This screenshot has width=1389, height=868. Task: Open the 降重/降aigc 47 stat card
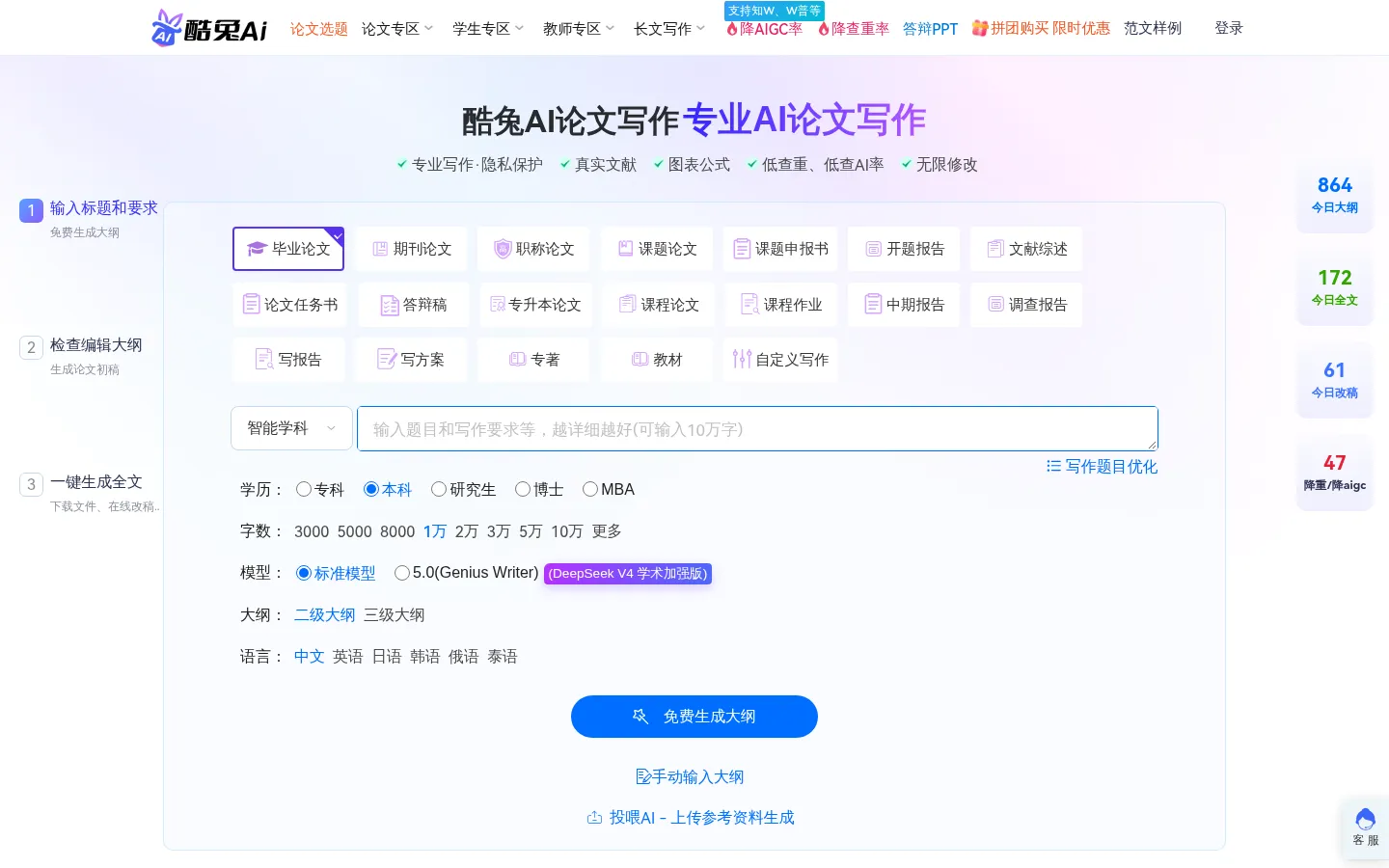pos(1335,473)
